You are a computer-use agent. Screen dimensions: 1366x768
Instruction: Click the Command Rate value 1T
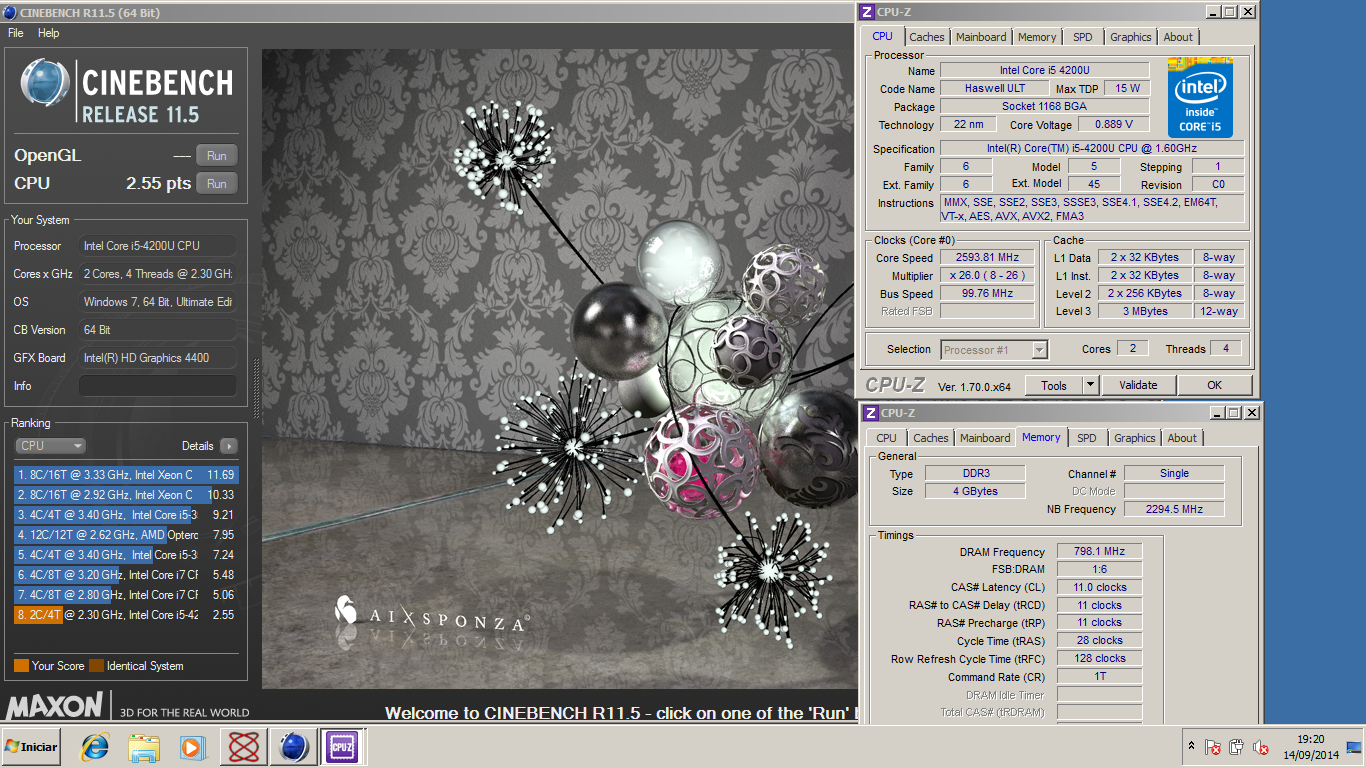click(x=1099, y=676)
